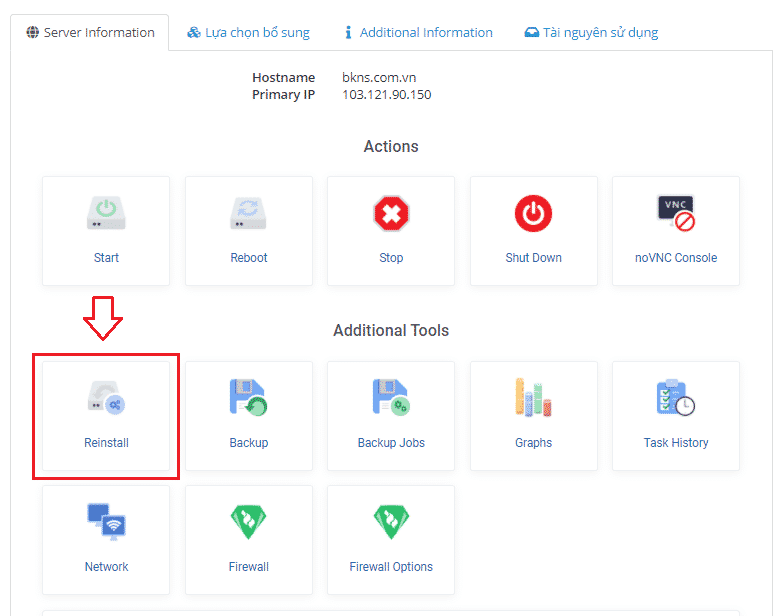Click the Task History text label

pos(675,442)
